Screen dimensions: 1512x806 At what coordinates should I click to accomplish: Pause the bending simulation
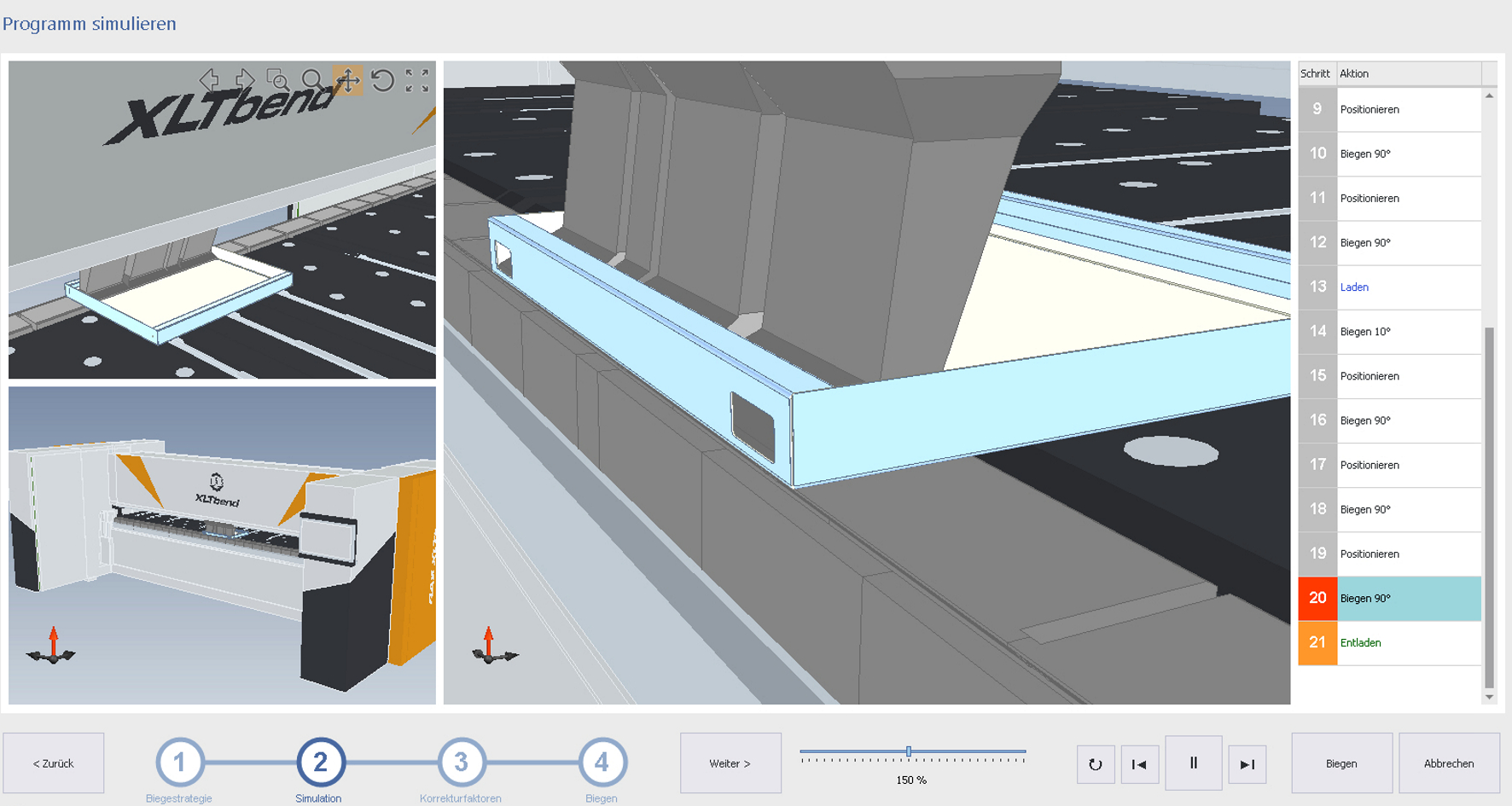1195,763
